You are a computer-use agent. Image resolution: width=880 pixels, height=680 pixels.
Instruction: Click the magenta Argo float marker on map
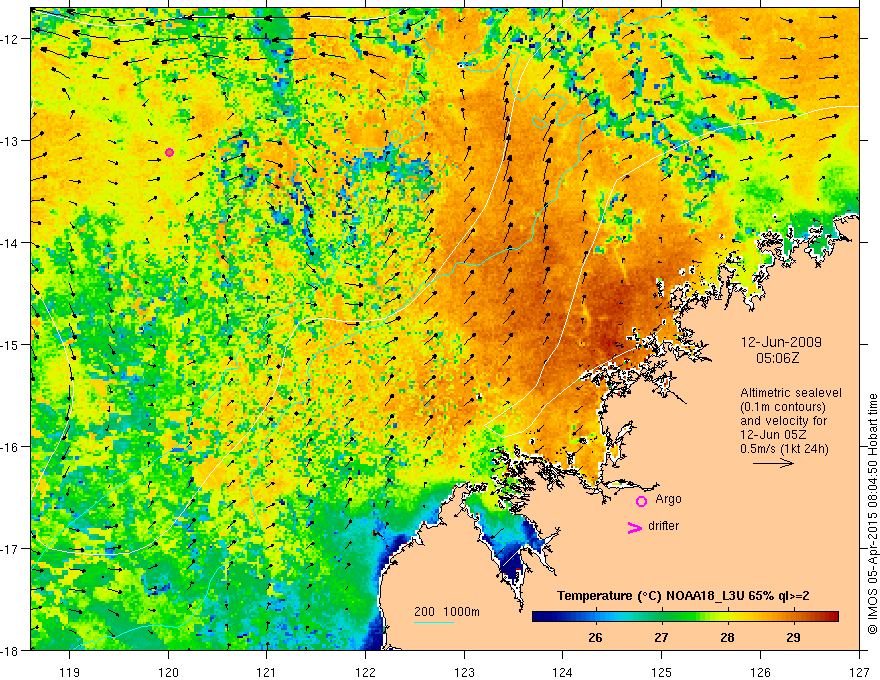click(x=169, y=153)
